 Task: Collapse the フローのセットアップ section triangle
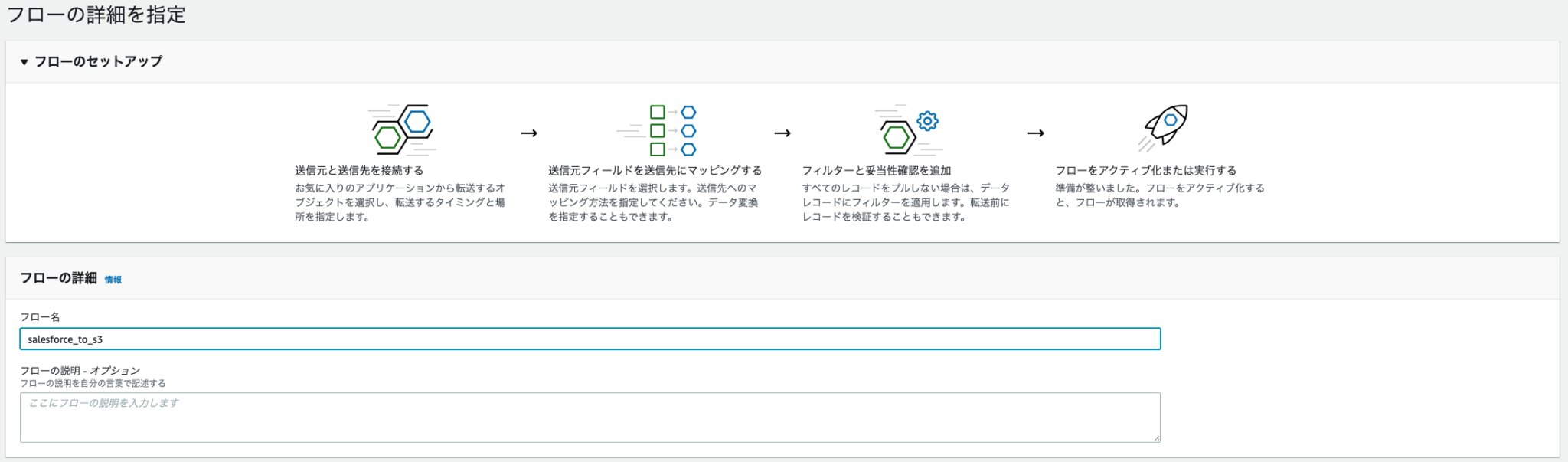click(x=24, y=62)
